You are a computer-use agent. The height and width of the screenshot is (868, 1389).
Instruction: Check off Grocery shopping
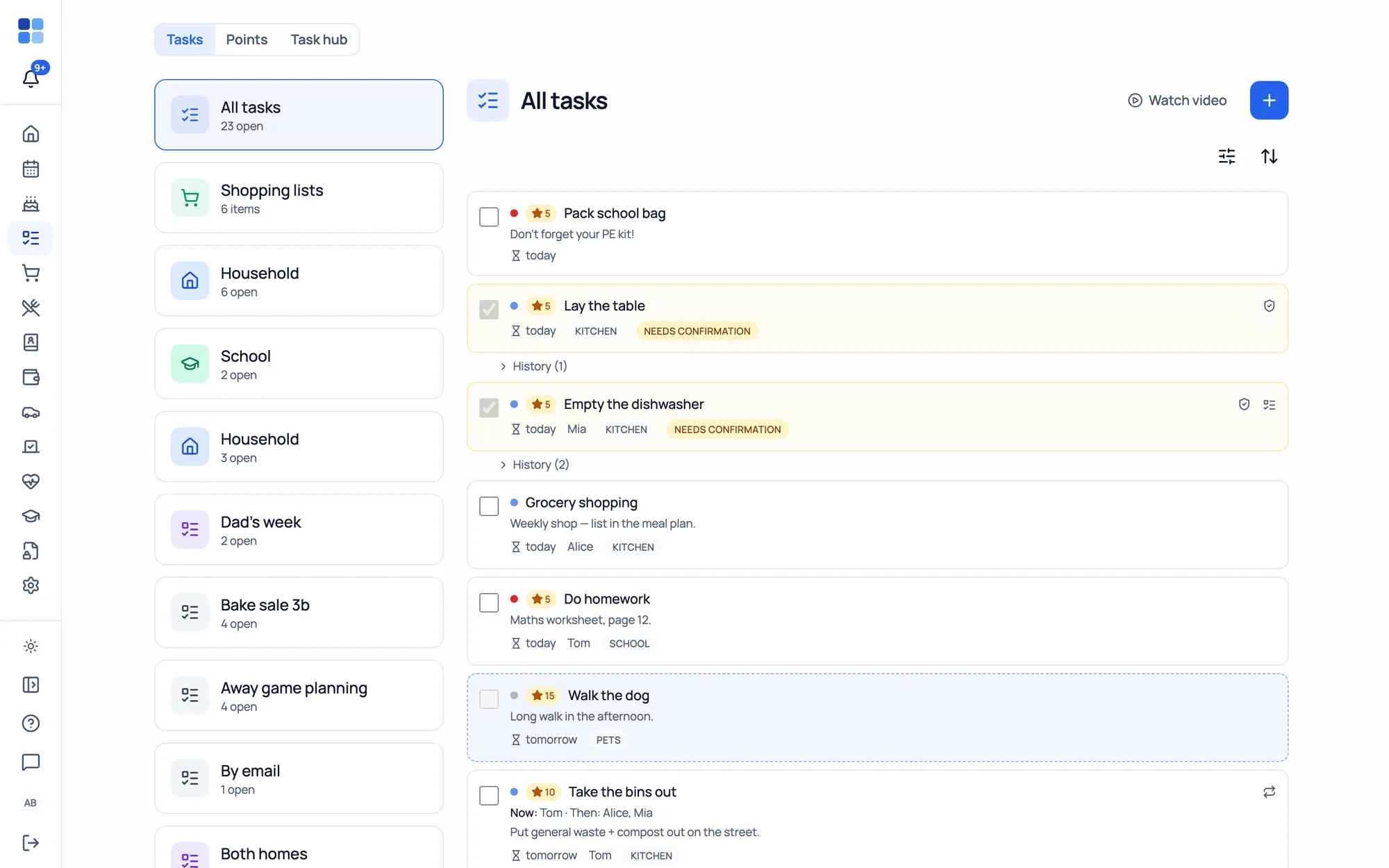[489, 506]
